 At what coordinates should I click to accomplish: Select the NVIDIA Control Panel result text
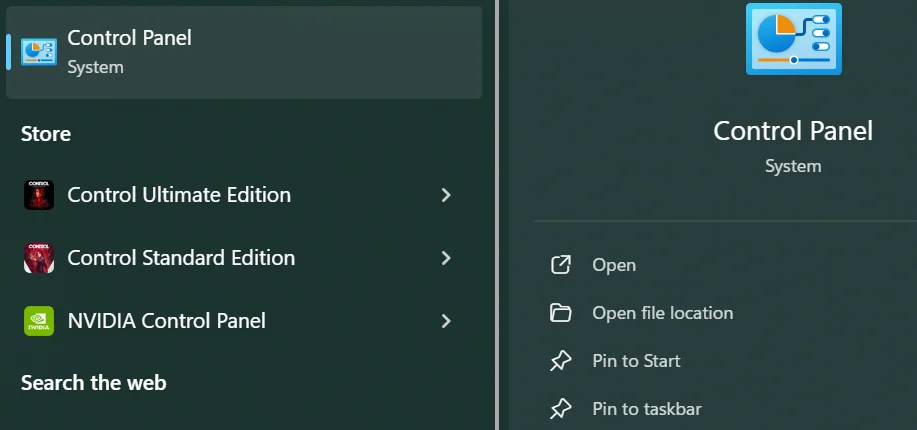tap(166, 321)
